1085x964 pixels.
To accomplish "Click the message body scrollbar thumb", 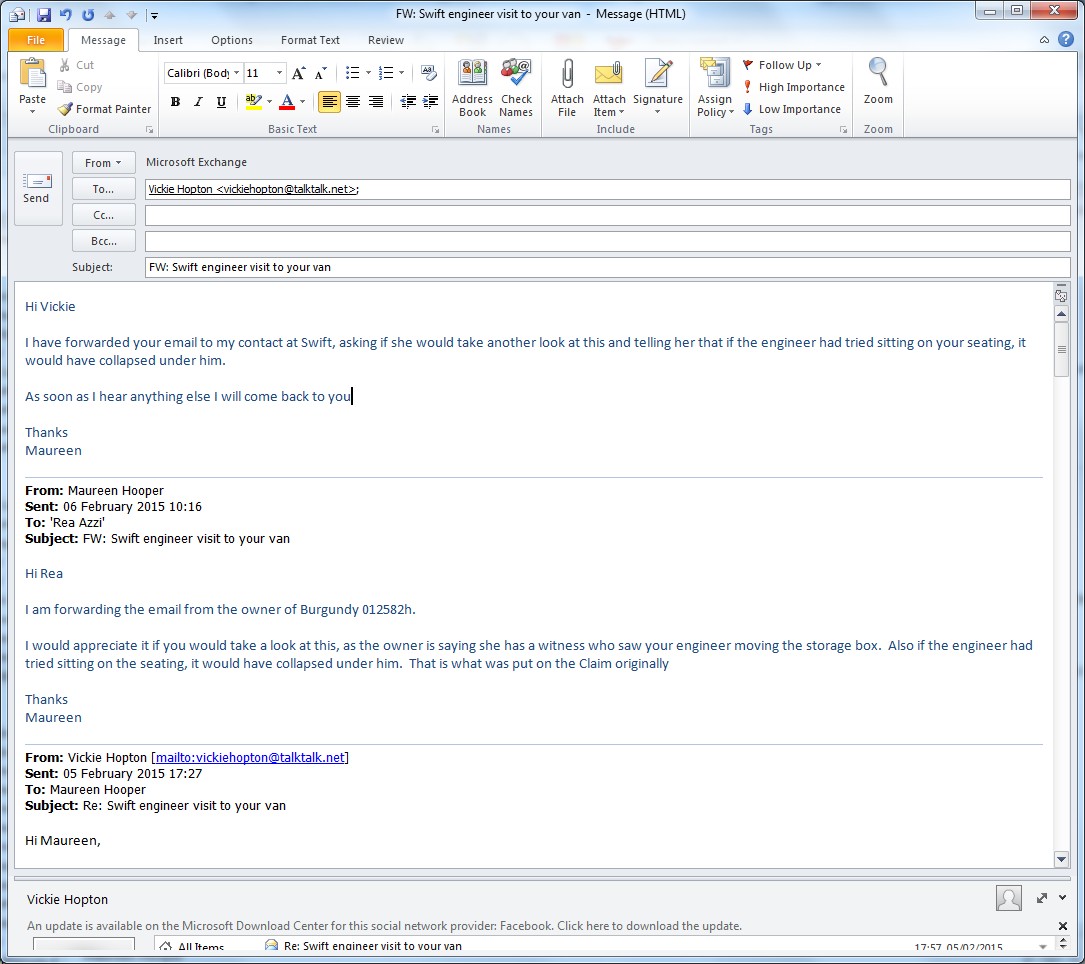I will [x=1061, y=349].
